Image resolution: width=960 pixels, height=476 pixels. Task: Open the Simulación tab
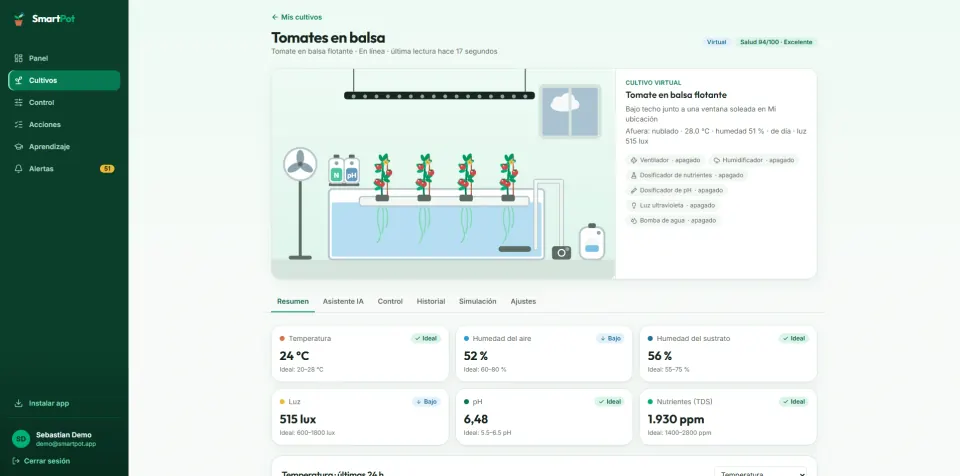[x=478, y=301]
